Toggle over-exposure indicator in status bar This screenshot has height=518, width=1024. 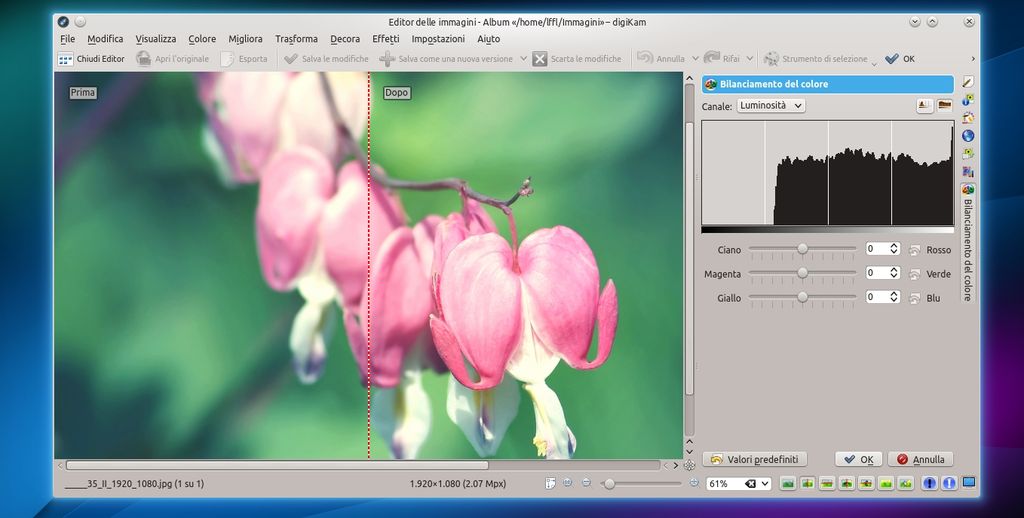[x=948, y=483]
